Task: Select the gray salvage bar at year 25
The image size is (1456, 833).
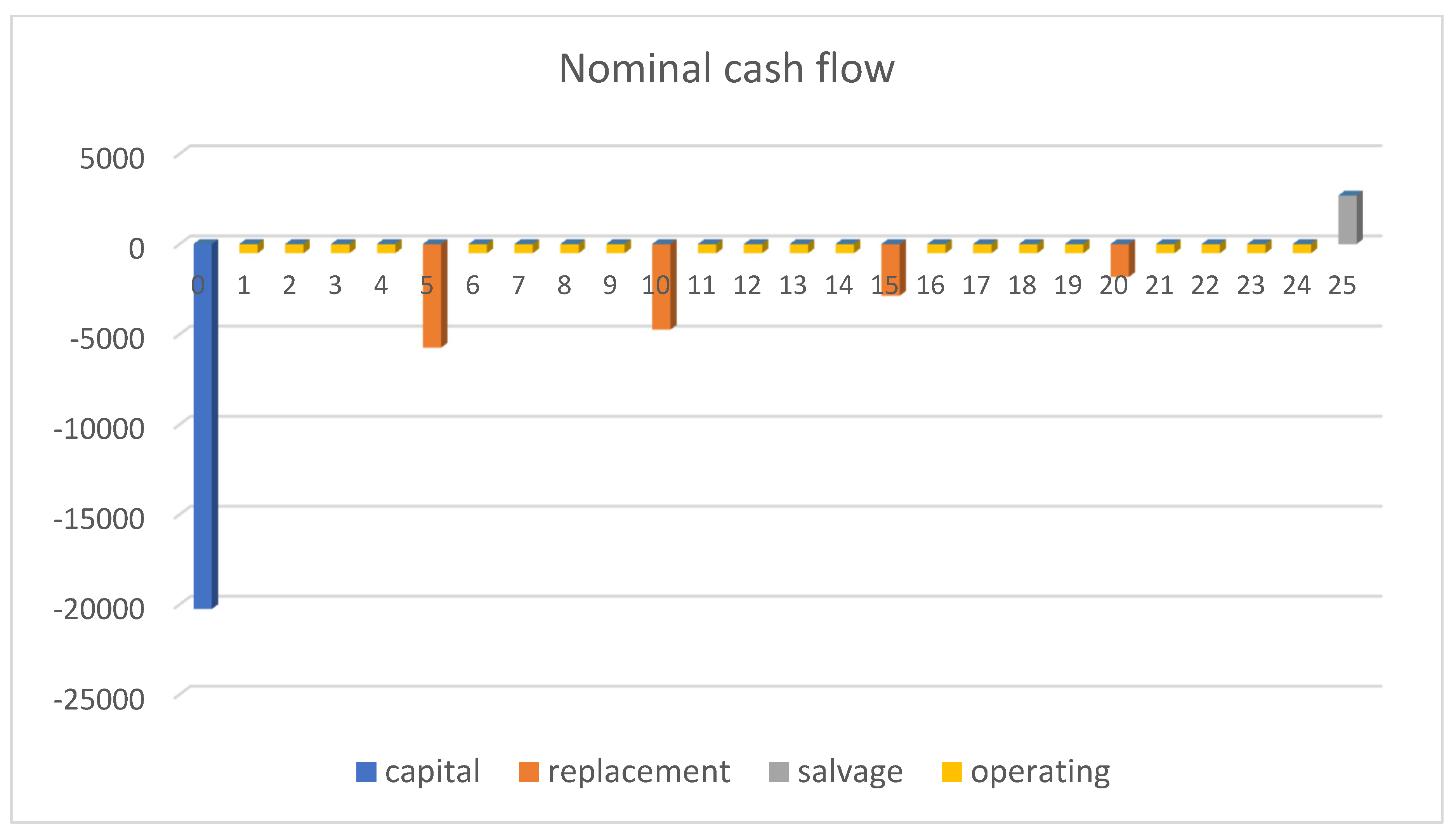Action: (1347, 220)
